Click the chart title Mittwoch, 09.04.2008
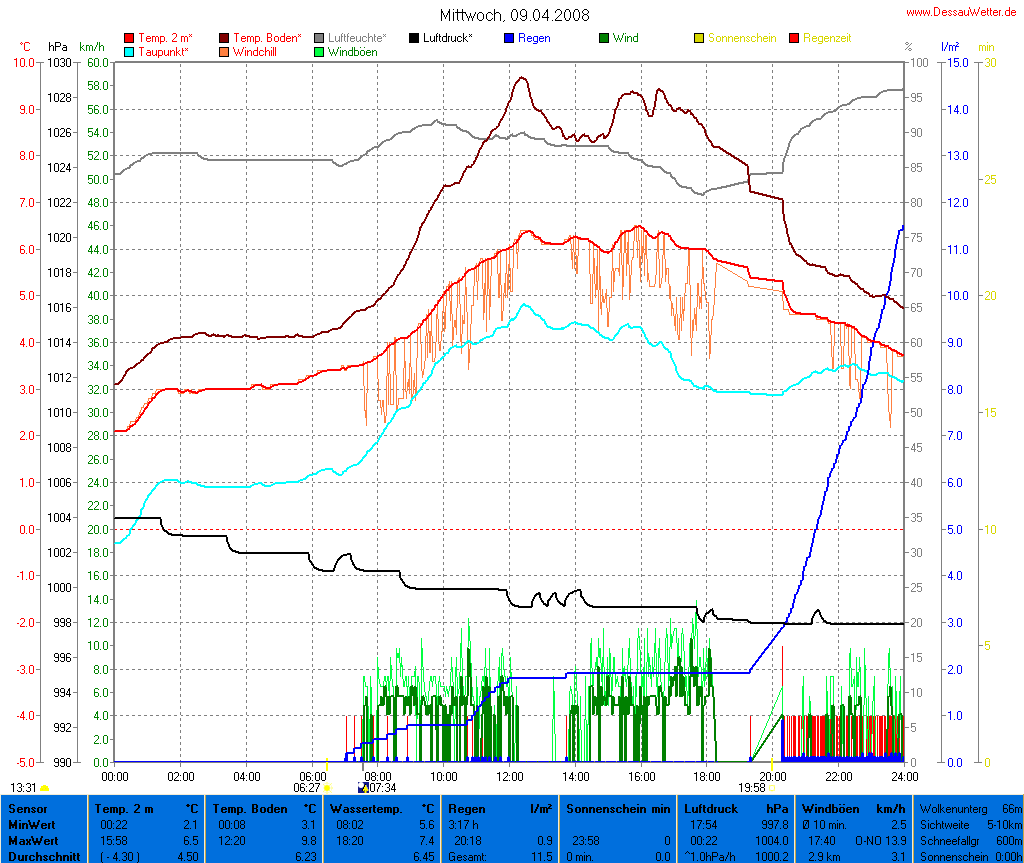The image size is (1024, 863). [514, 15]
